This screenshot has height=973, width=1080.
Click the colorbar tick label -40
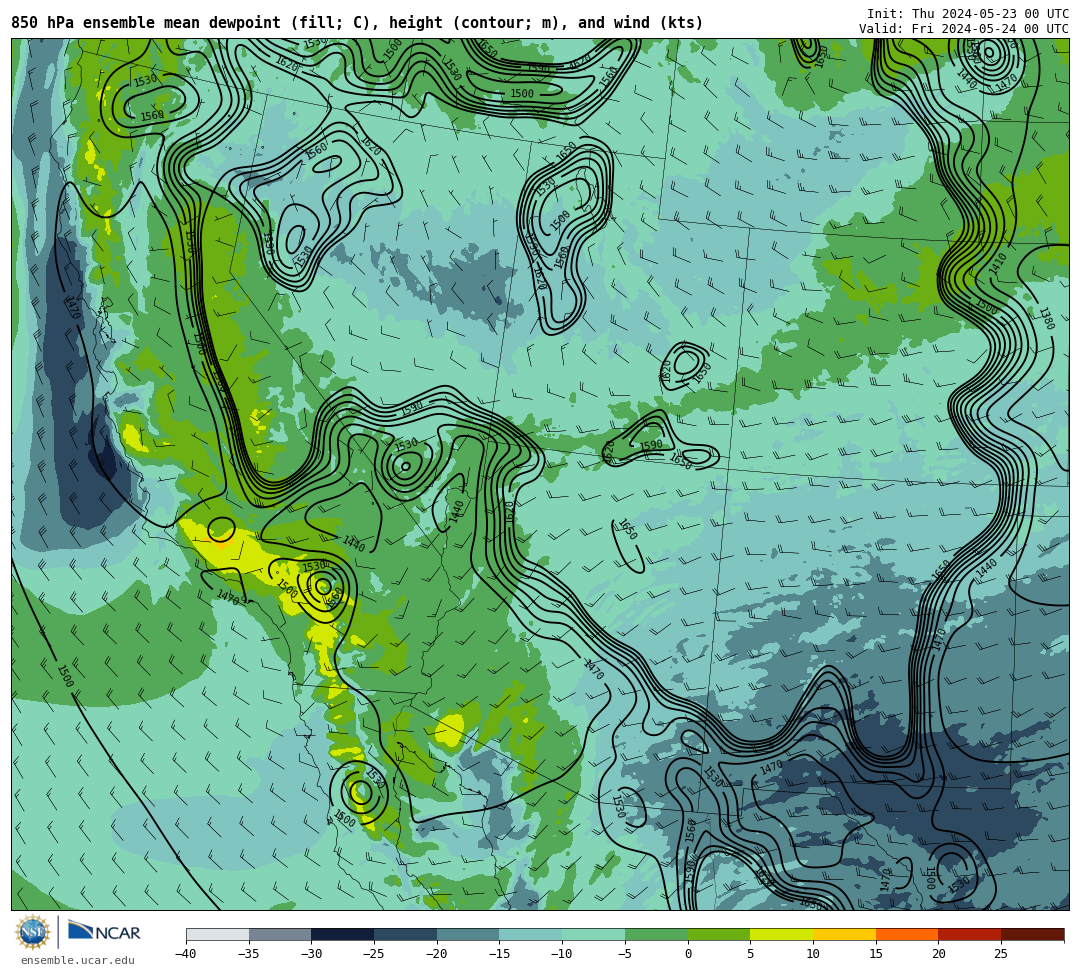[x=185, y=954]
